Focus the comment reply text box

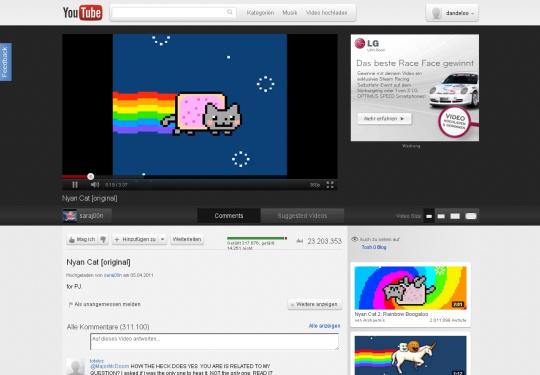tap(214, 342)
